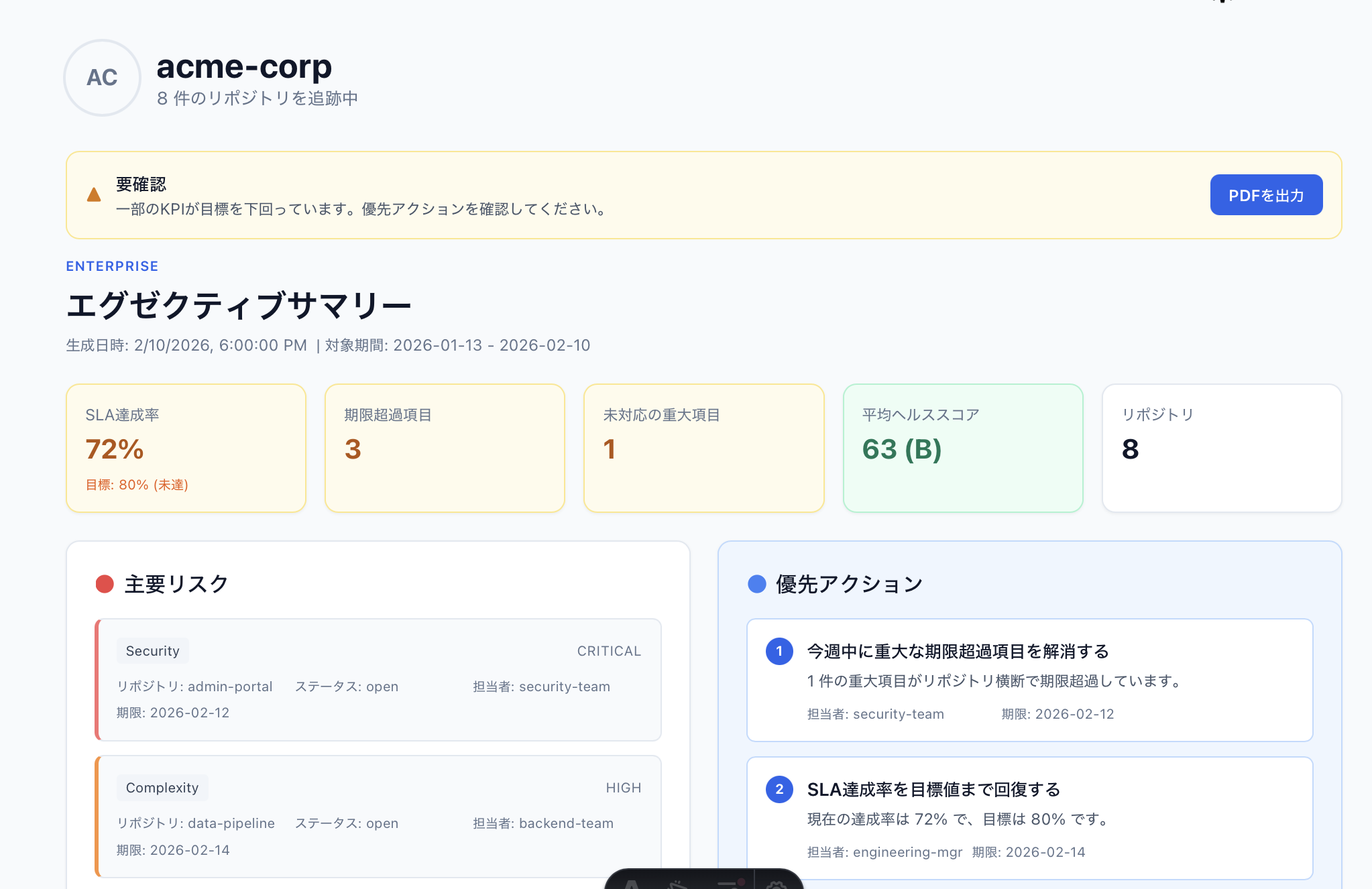1372x889 pixels.
Task: Click the warning triangle in the 要確認 banner
Action: [94, 194]
